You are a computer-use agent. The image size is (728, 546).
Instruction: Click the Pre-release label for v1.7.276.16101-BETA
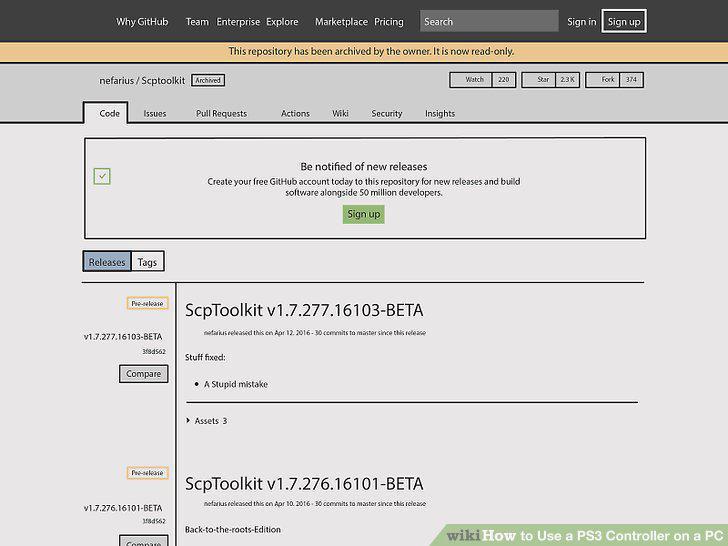[x=147, y=473]
